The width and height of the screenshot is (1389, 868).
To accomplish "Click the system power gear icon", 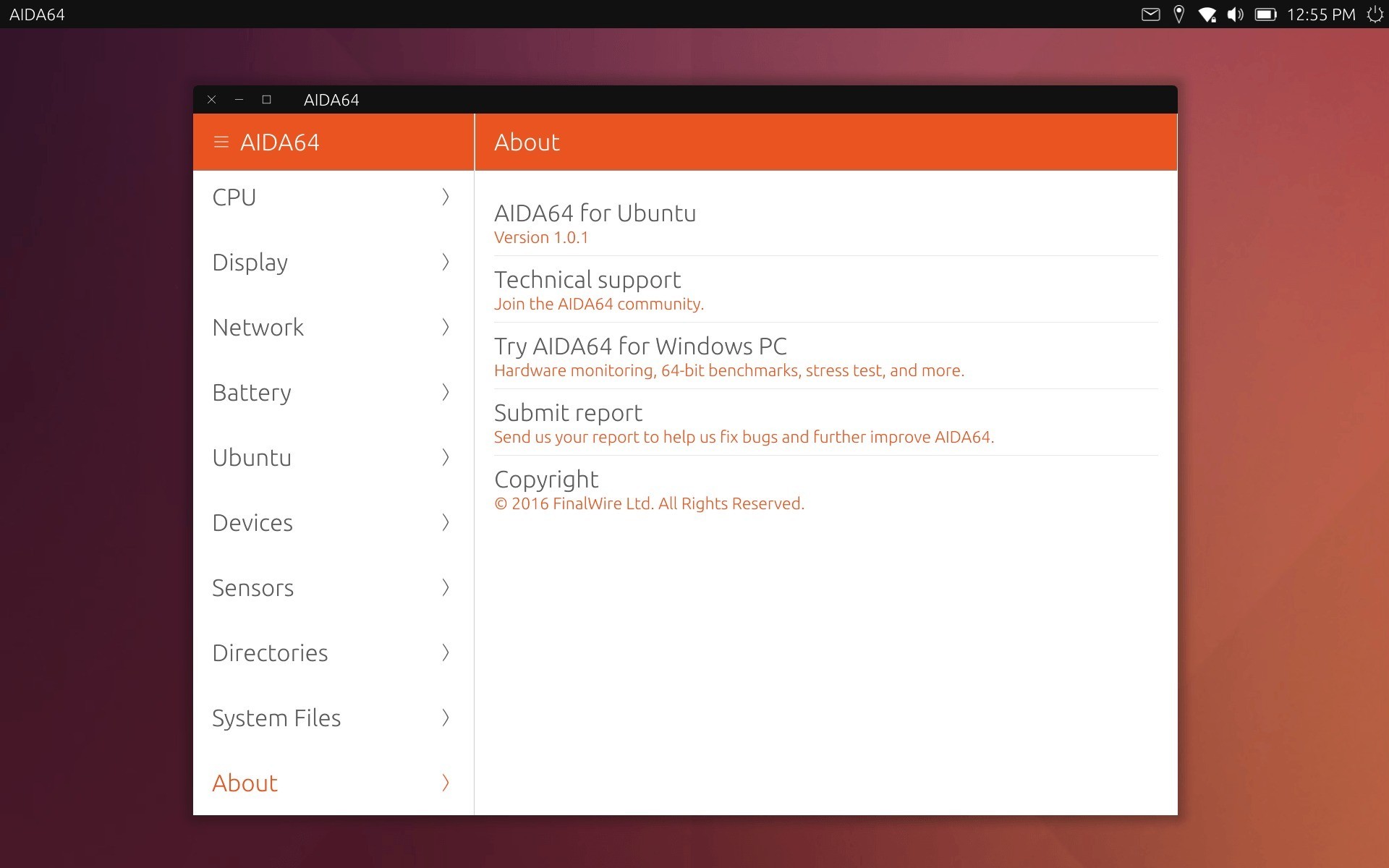I will 1375,14.
